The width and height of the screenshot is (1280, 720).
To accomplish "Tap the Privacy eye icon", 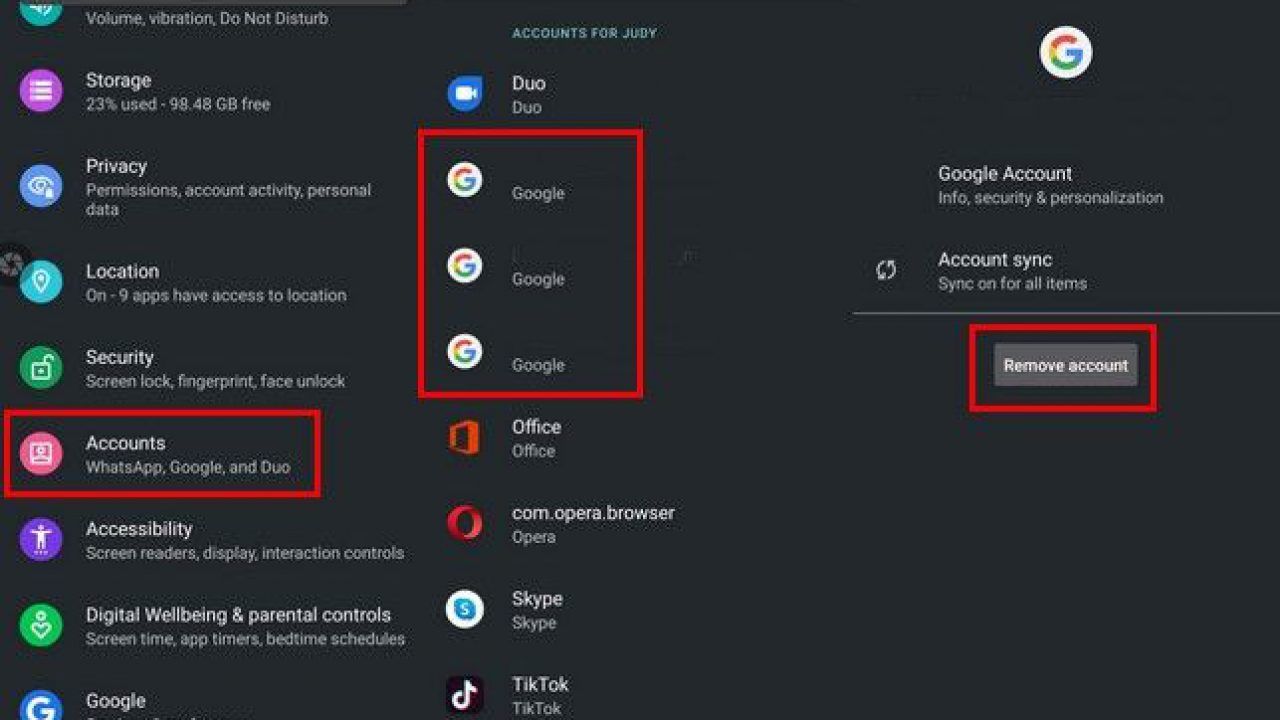I will (x=41, y=186).
